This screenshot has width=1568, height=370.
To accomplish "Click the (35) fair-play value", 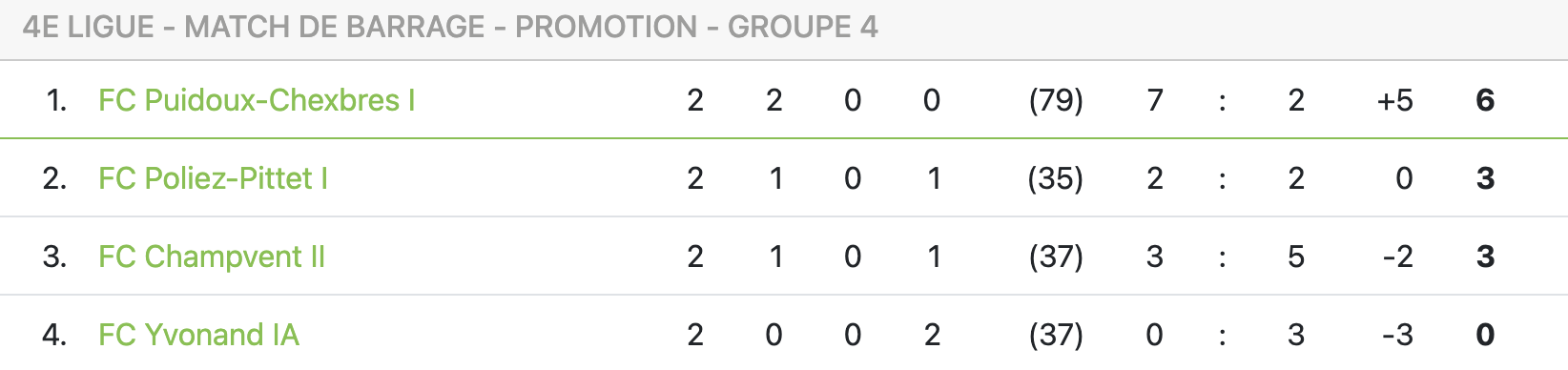I will pyautogui.click(x=1056, y=178).
